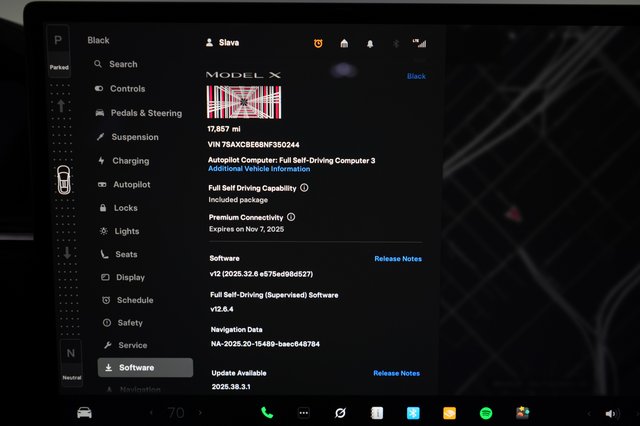
Task: Tap the VIN 7SAXCBE68NF350244 text
Action: [x=253, y=145]
